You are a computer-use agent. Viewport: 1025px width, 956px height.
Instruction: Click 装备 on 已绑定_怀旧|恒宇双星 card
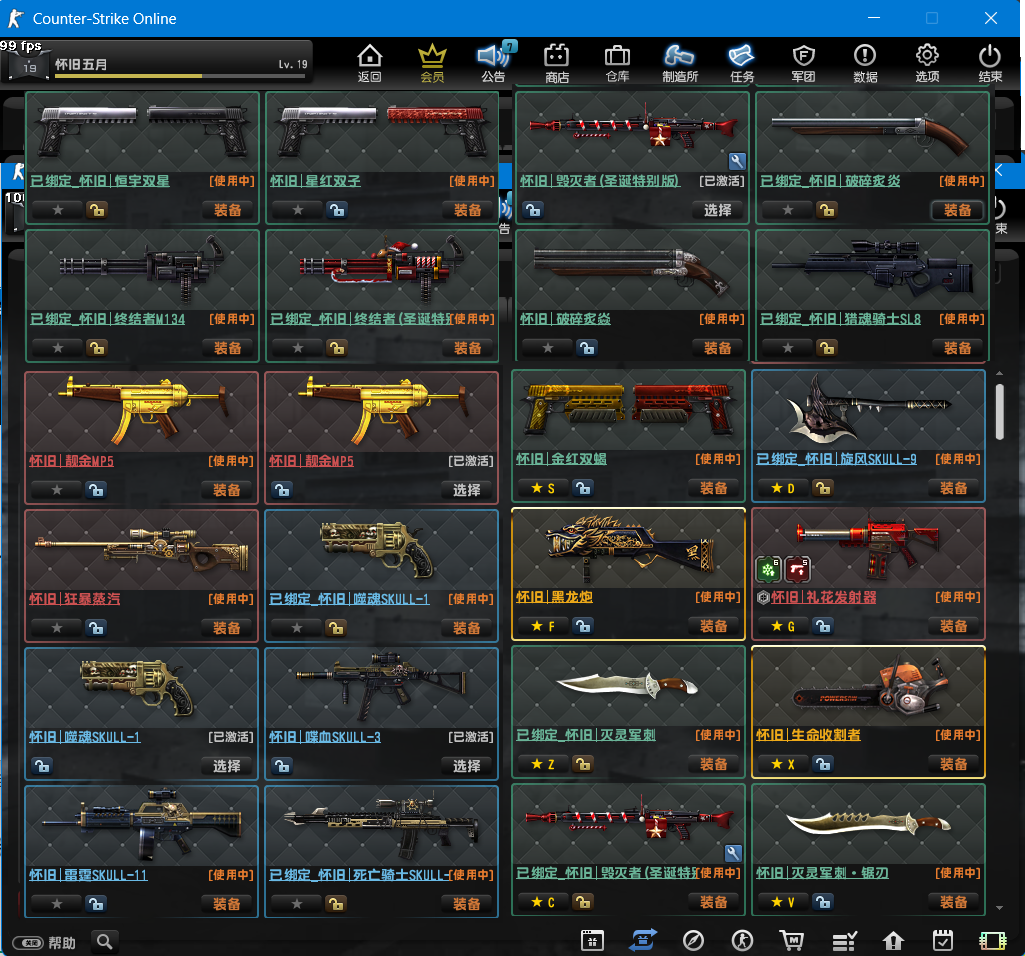click(x=227, y=210)
